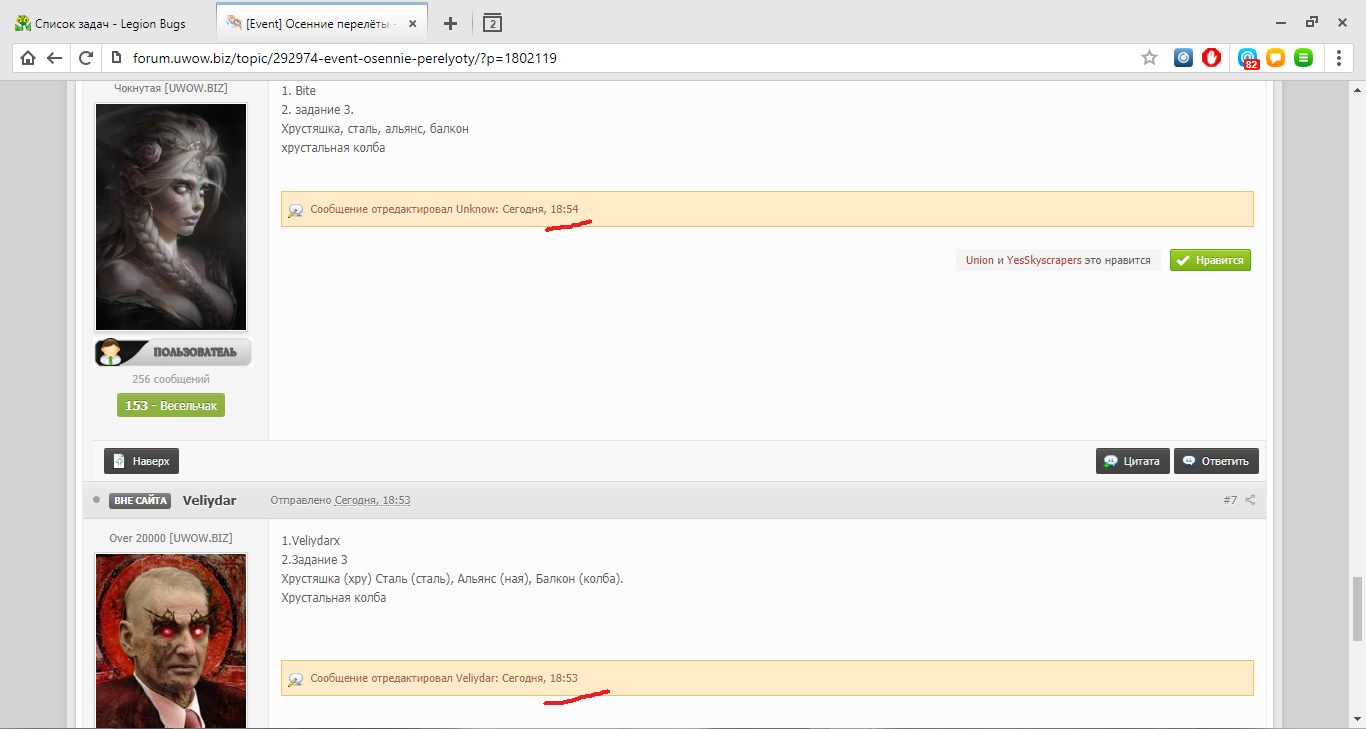This screenshot has width=1366, height=729.
Task: Reload the current forum page
Action: (x=86, y=58)
